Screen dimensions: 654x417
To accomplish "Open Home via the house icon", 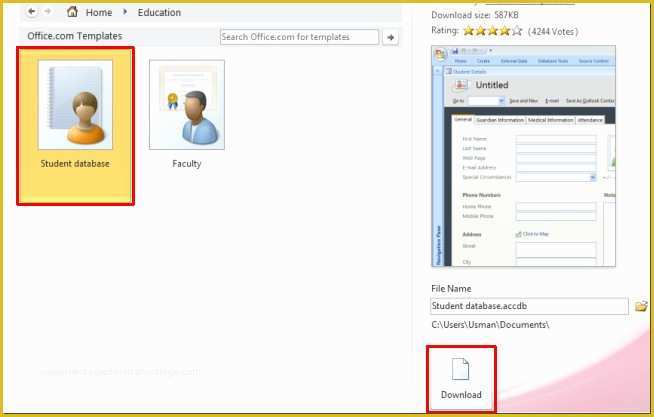I will [72, 12].
